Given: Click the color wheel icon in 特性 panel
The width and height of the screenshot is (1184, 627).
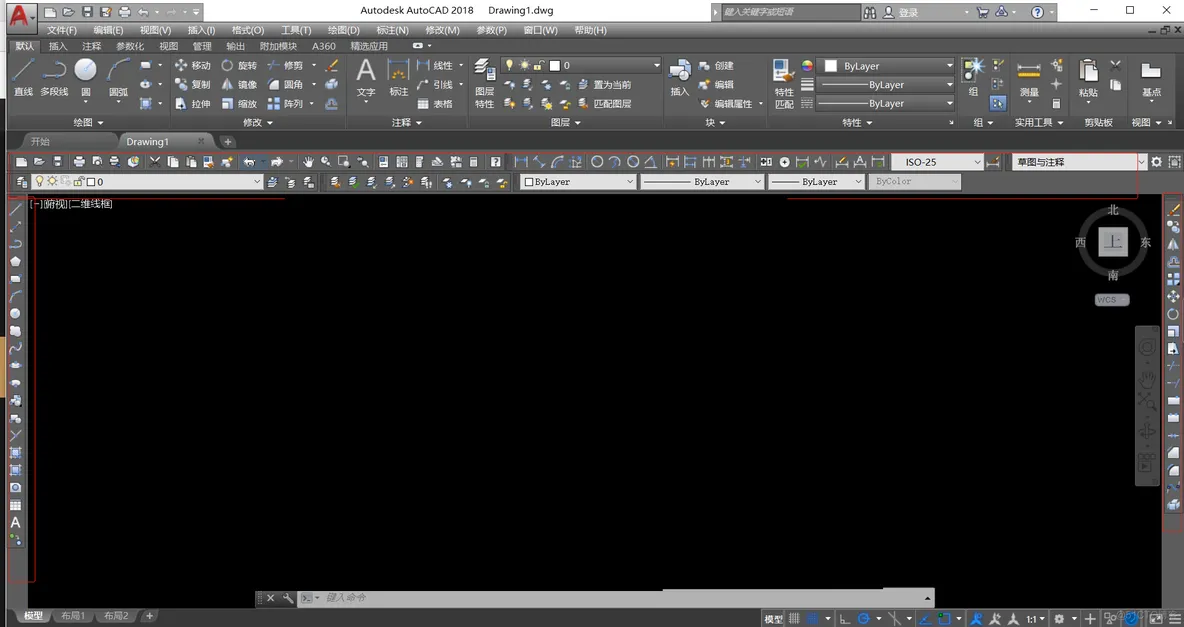Looking at the screenshot, I should click(x=807, y=66).
